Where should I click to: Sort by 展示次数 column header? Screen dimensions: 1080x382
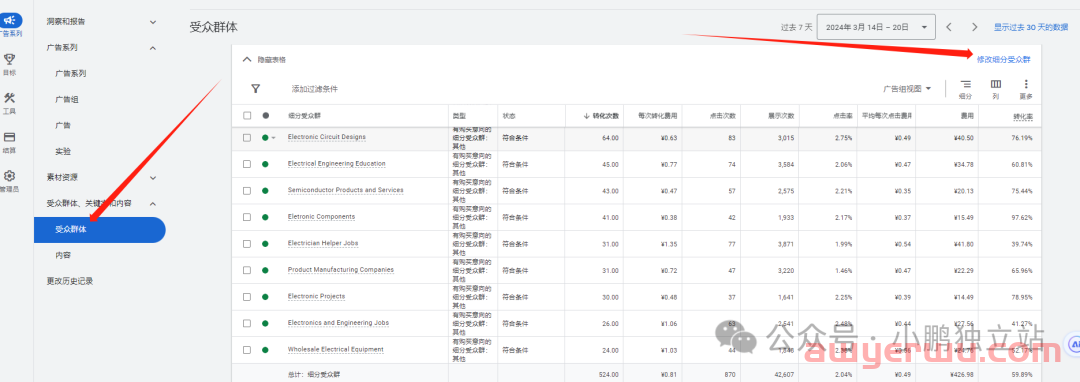click(781, 116)
